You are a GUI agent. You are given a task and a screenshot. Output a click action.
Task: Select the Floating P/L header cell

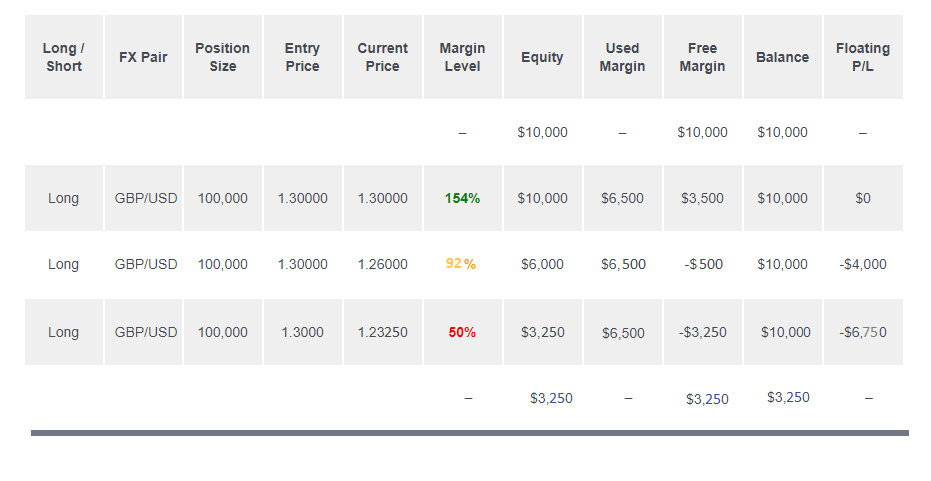click(863, 57)
